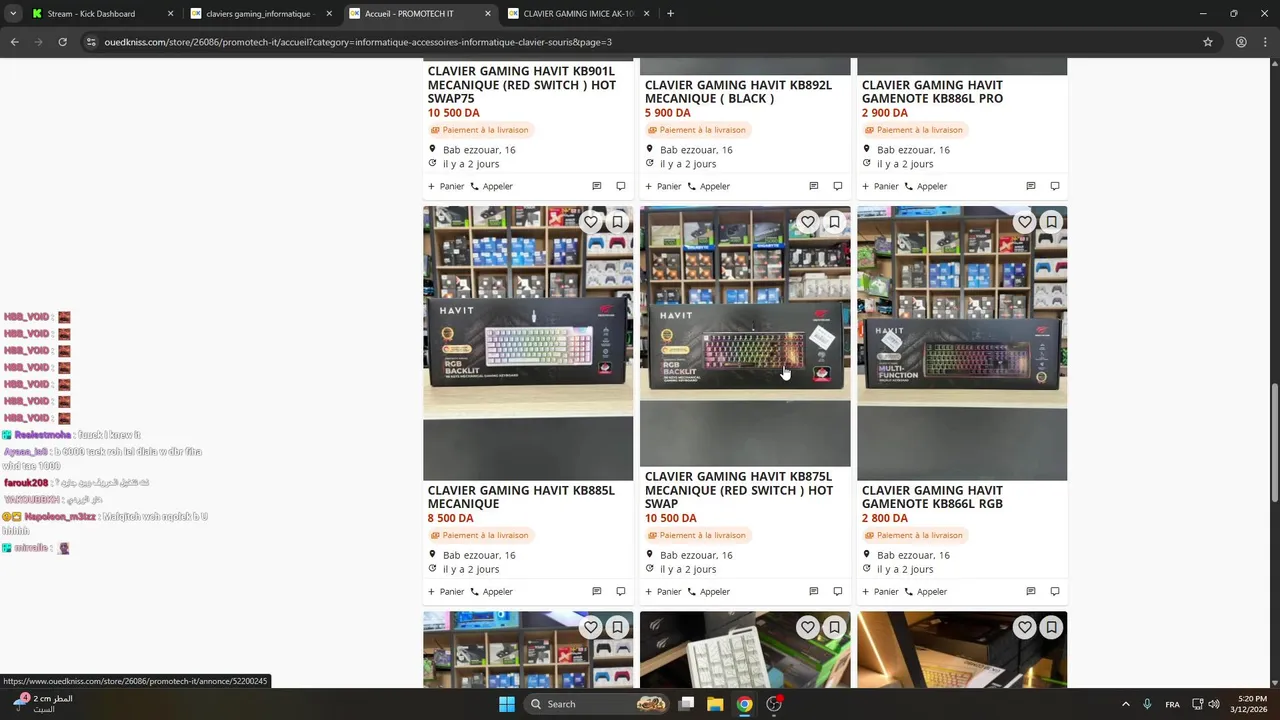
Task: Switch to the CLAVIER GAMING IMICE AK-10 tab
Action: coord(579,14)
